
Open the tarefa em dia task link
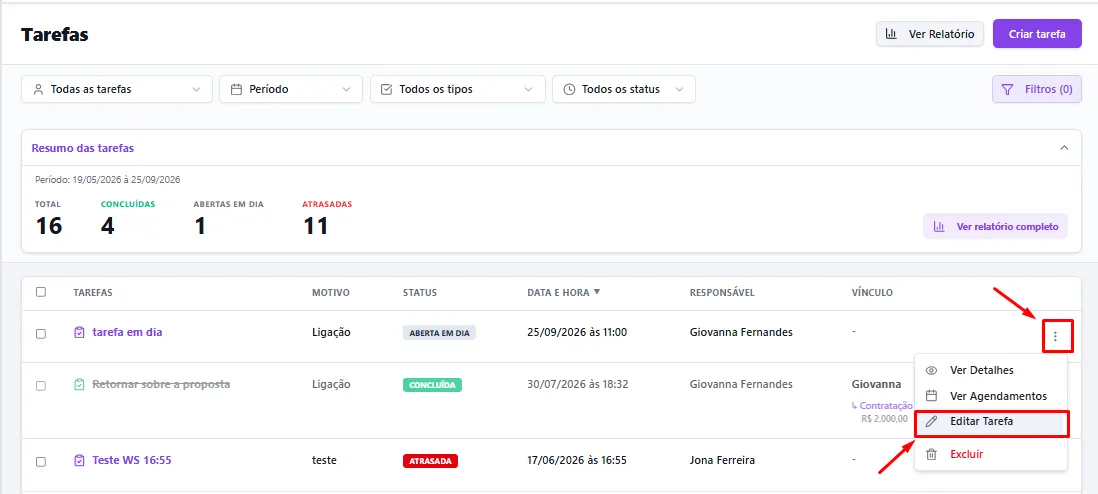pyautogui.click(x=127, y=333)
